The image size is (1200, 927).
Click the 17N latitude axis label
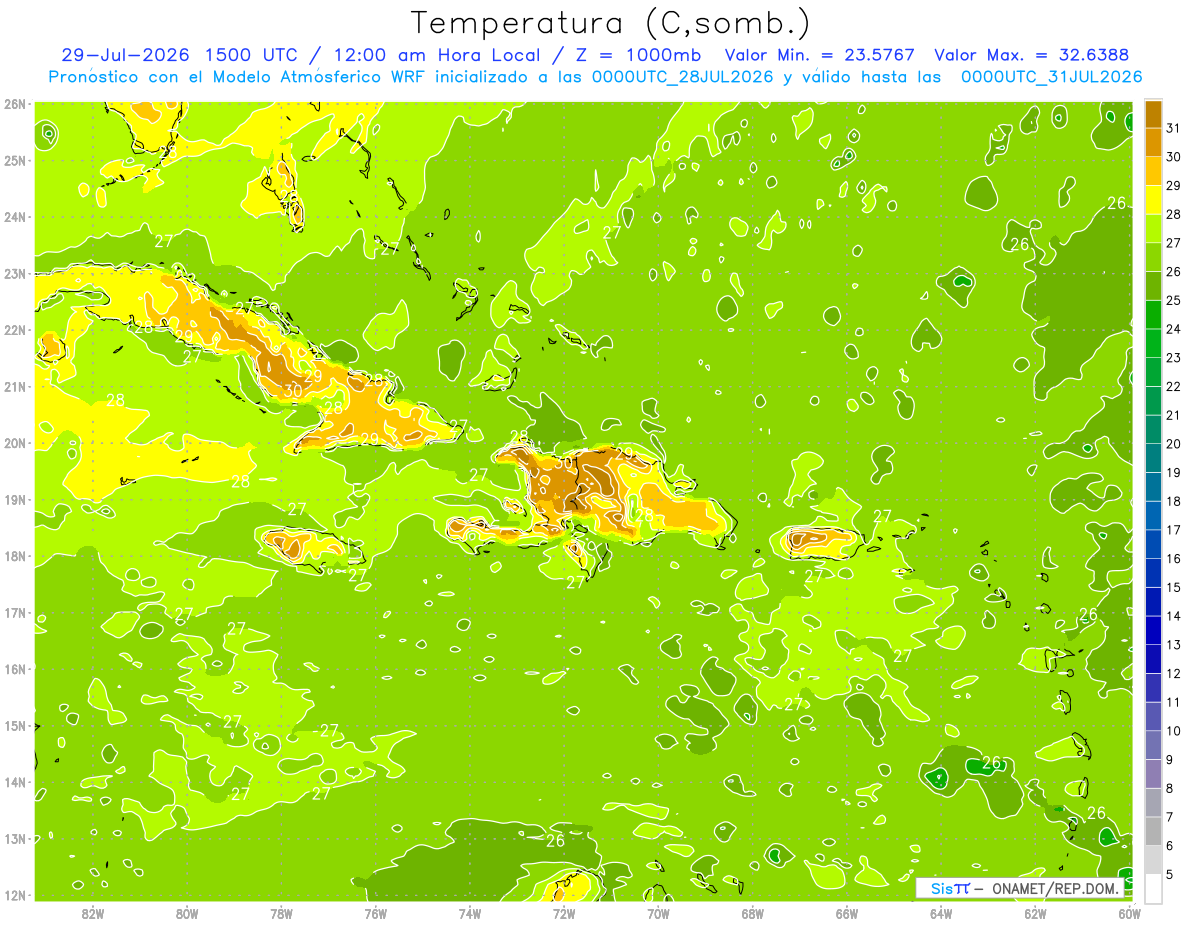pos(15,612)
